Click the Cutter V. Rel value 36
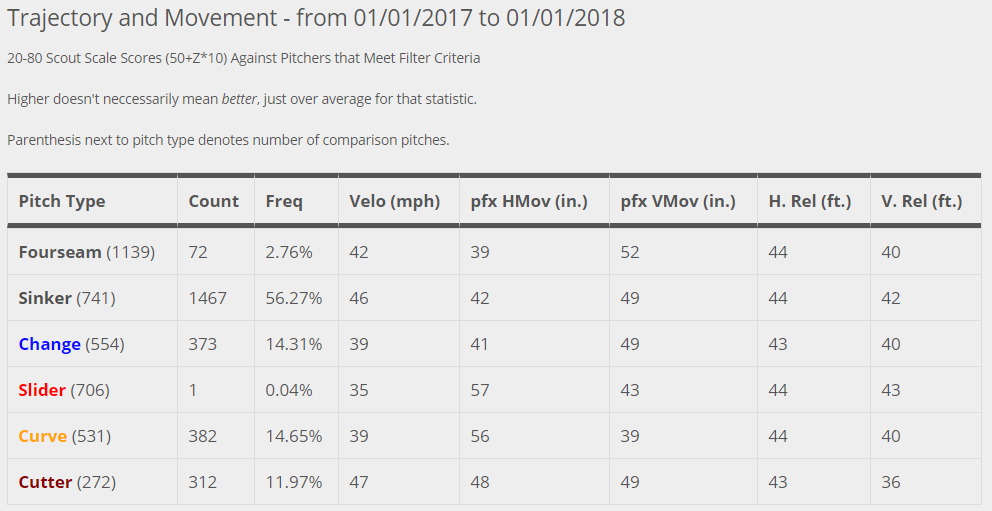Viewport: 992px width, 511px height. click(891, 482)
